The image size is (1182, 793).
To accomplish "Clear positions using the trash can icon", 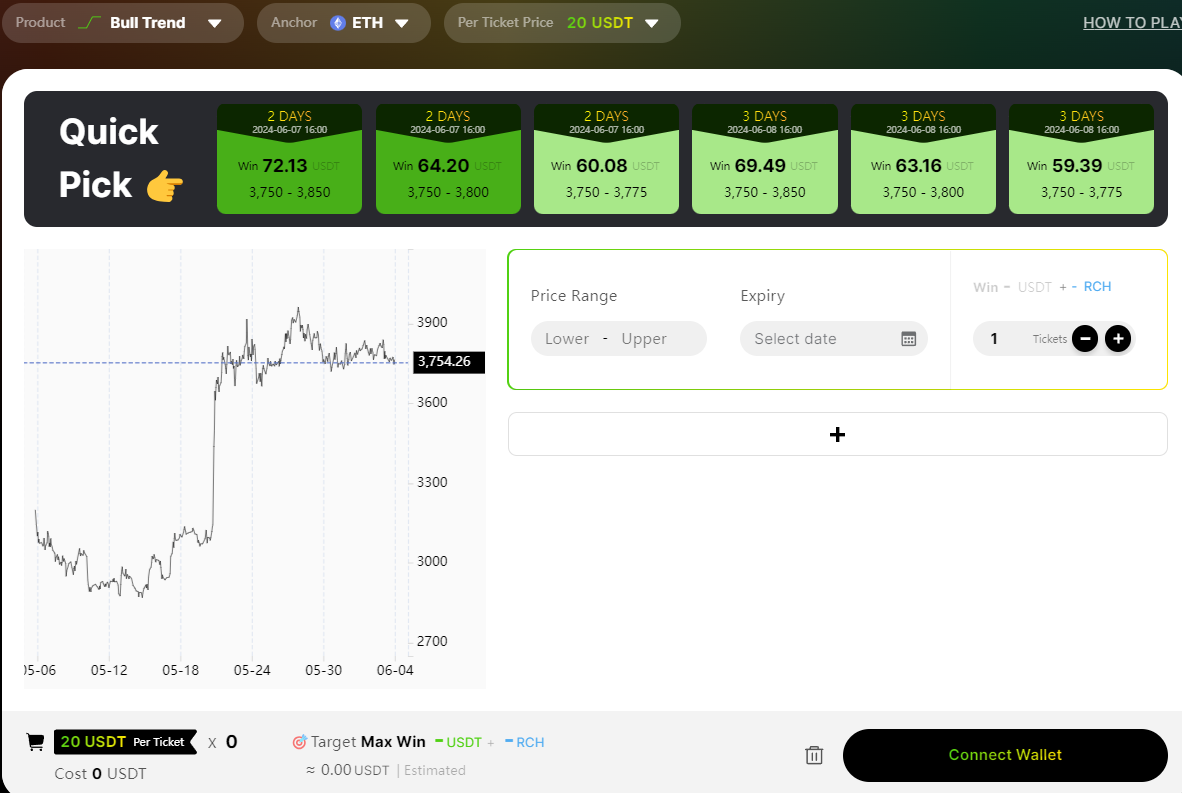I will 814,755.
